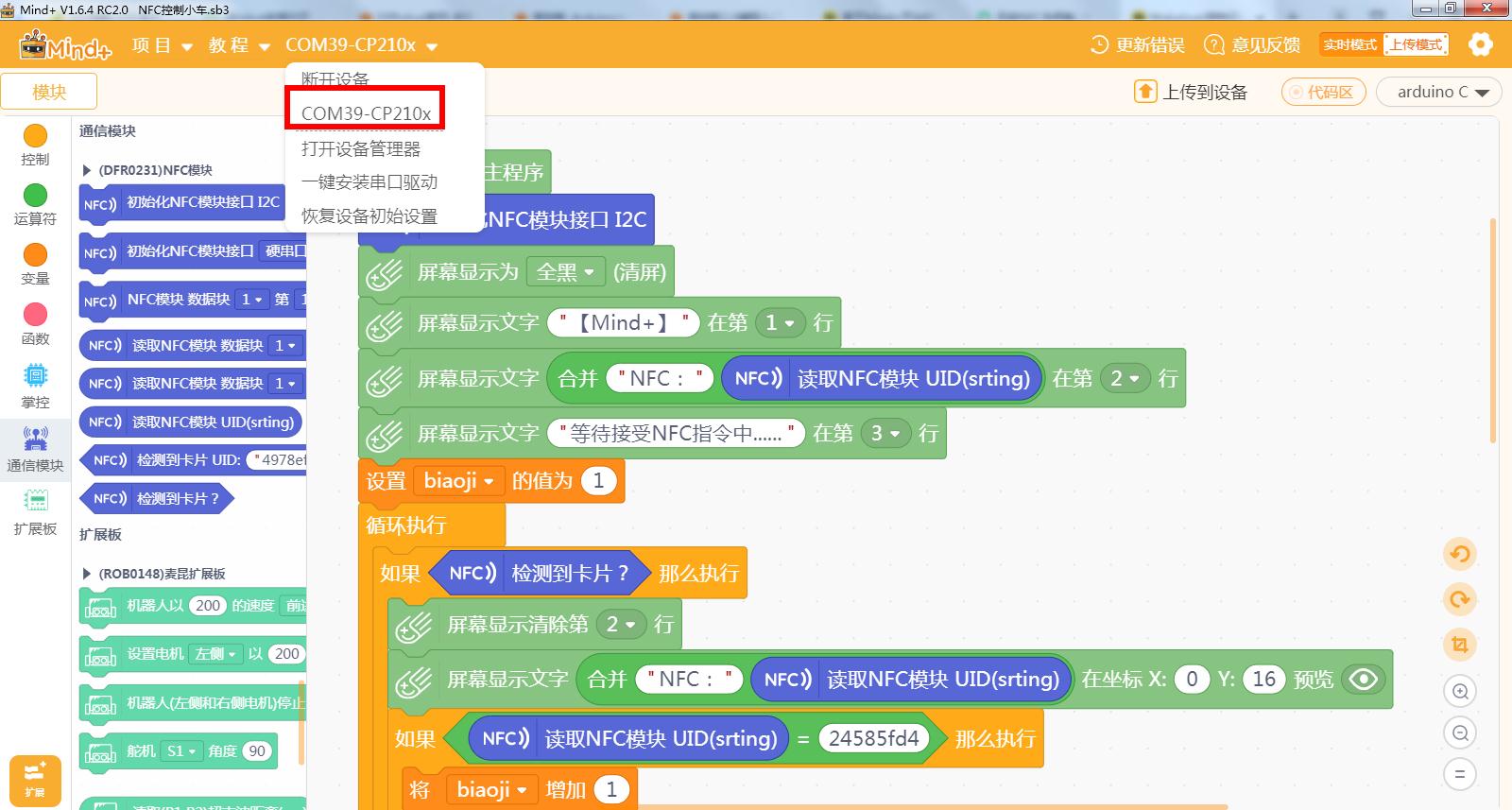Screen dimensions: 1512x810
Task: Edit the UID value 24585fd4
Action: (874, 738)
